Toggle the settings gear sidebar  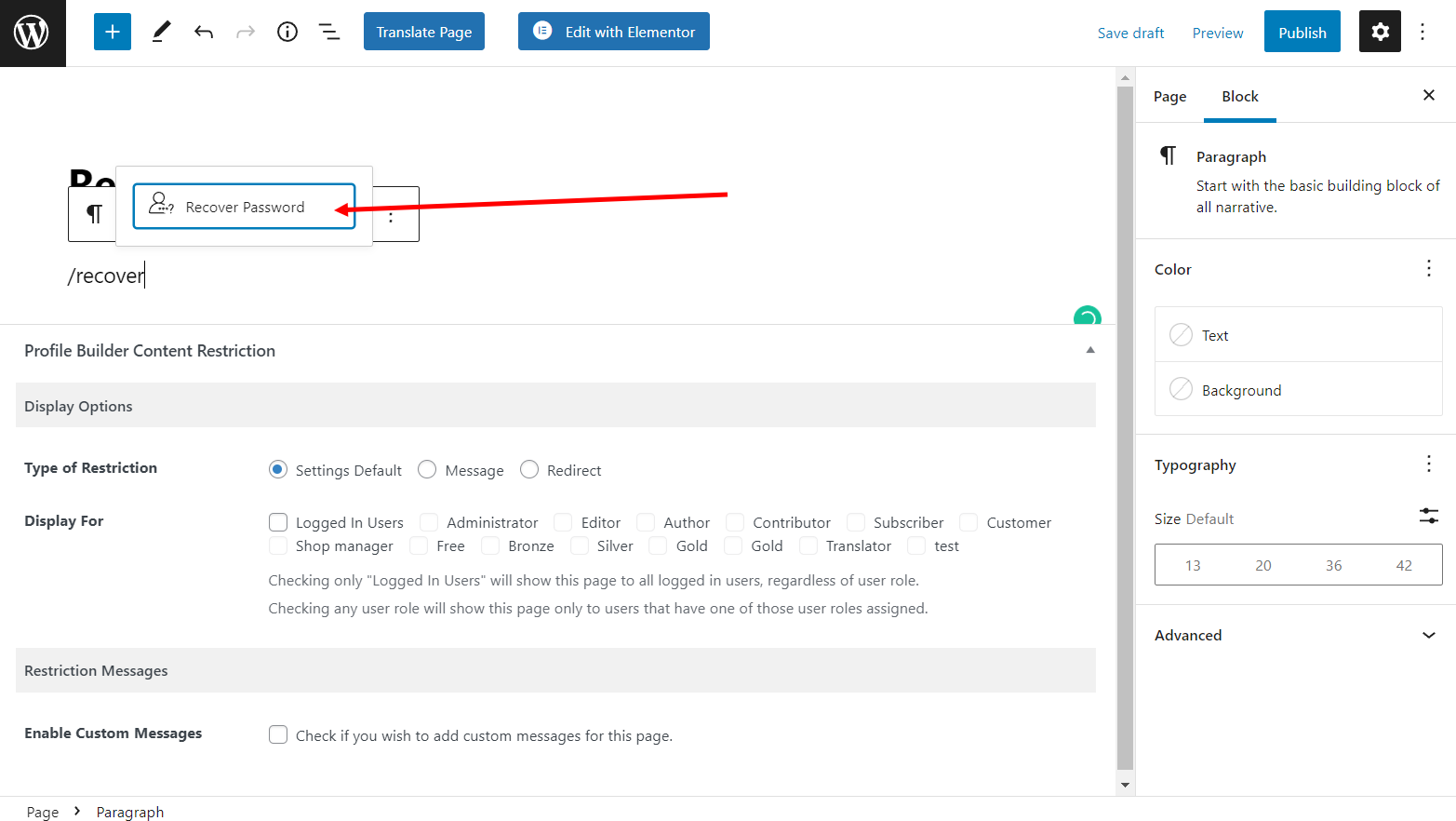coord(1380,32)
